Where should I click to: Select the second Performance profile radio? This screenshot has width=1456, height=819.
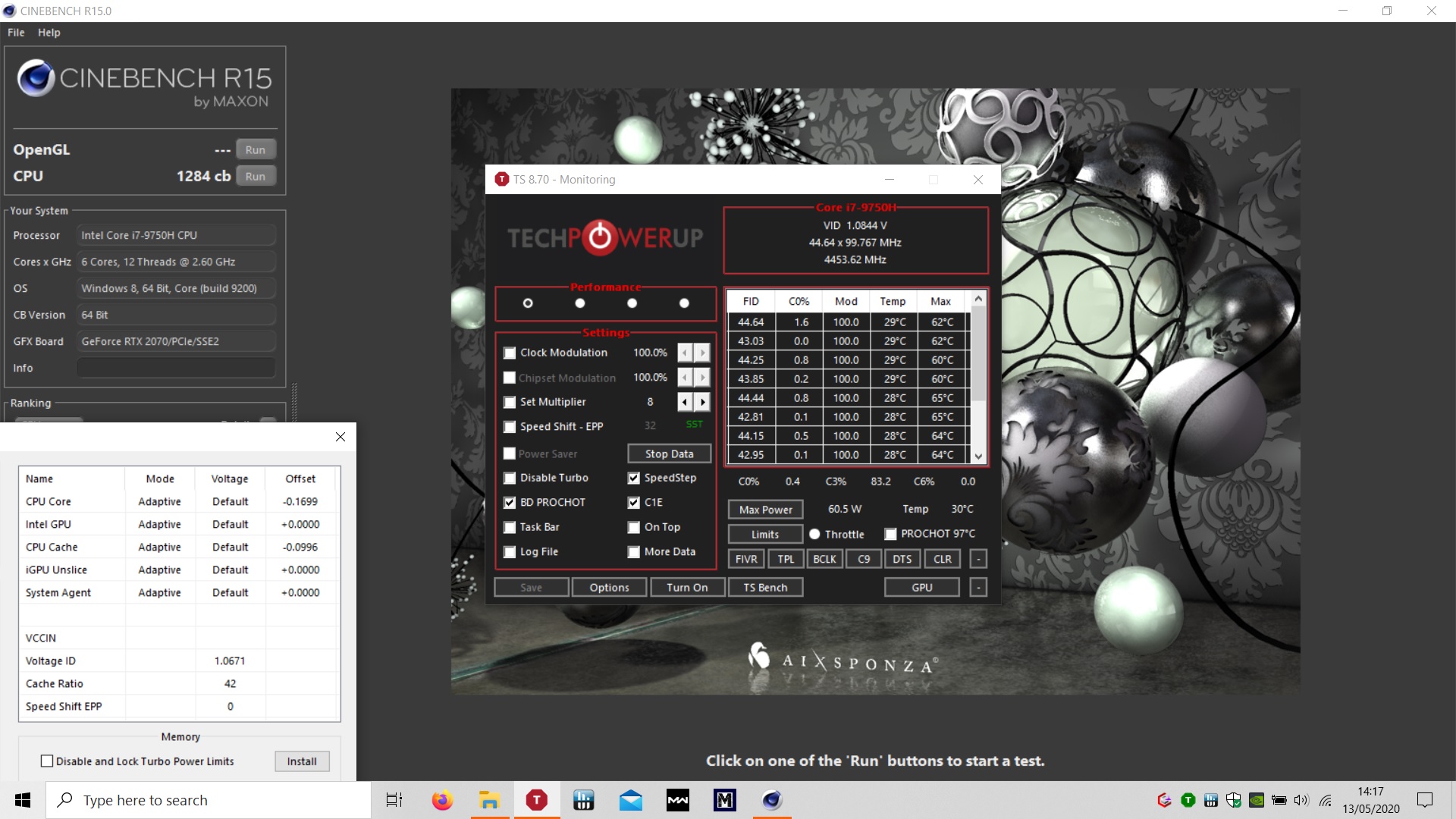580,303
